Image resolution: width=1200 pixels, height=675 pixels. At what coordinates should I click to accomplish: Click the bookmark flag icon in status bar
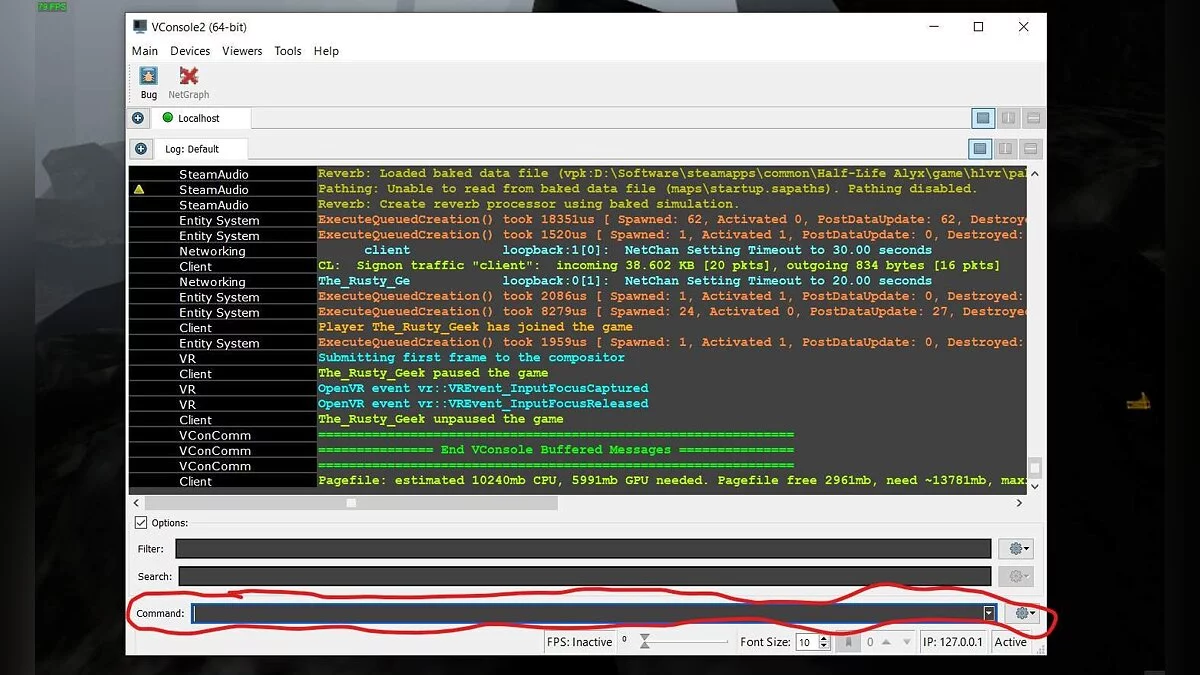click(848, 642)
